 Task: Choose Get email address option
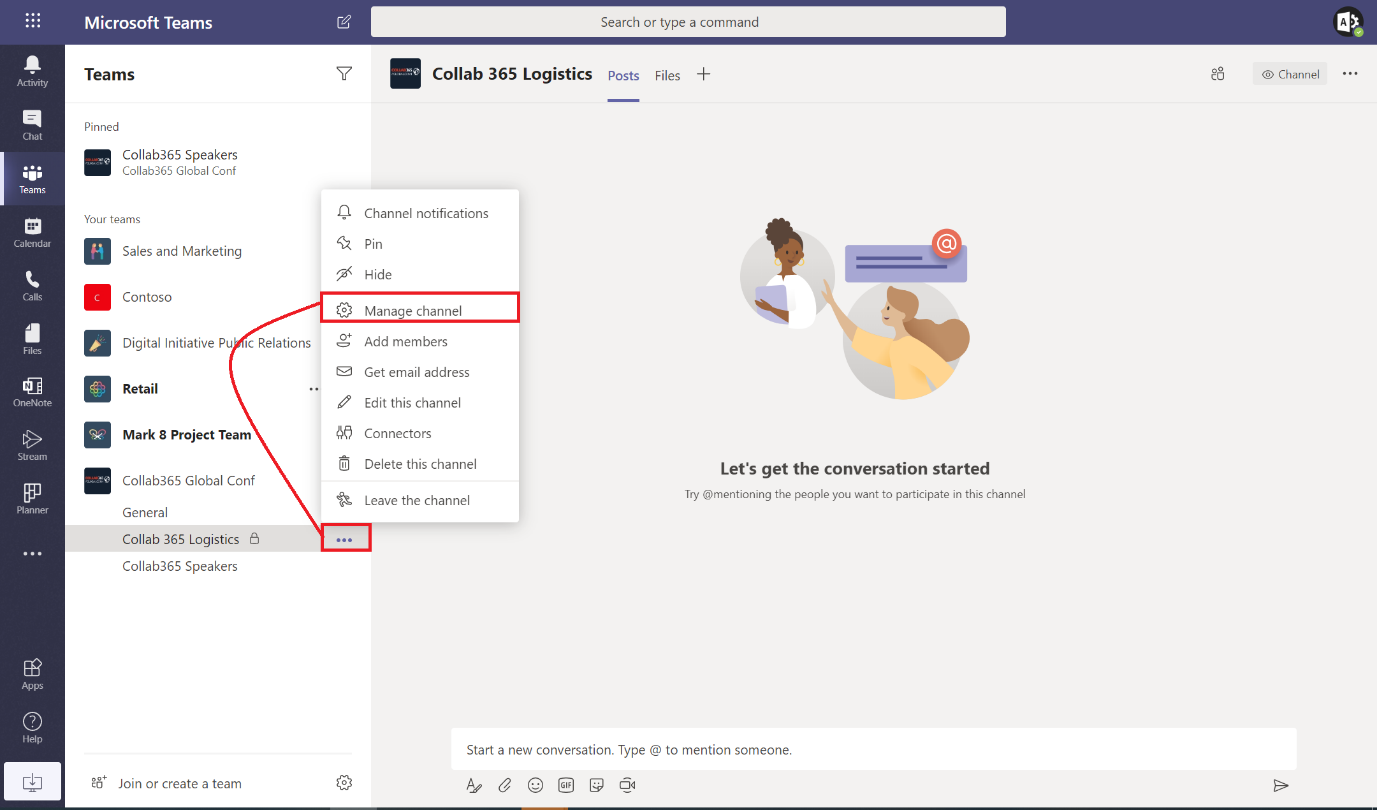420,372
